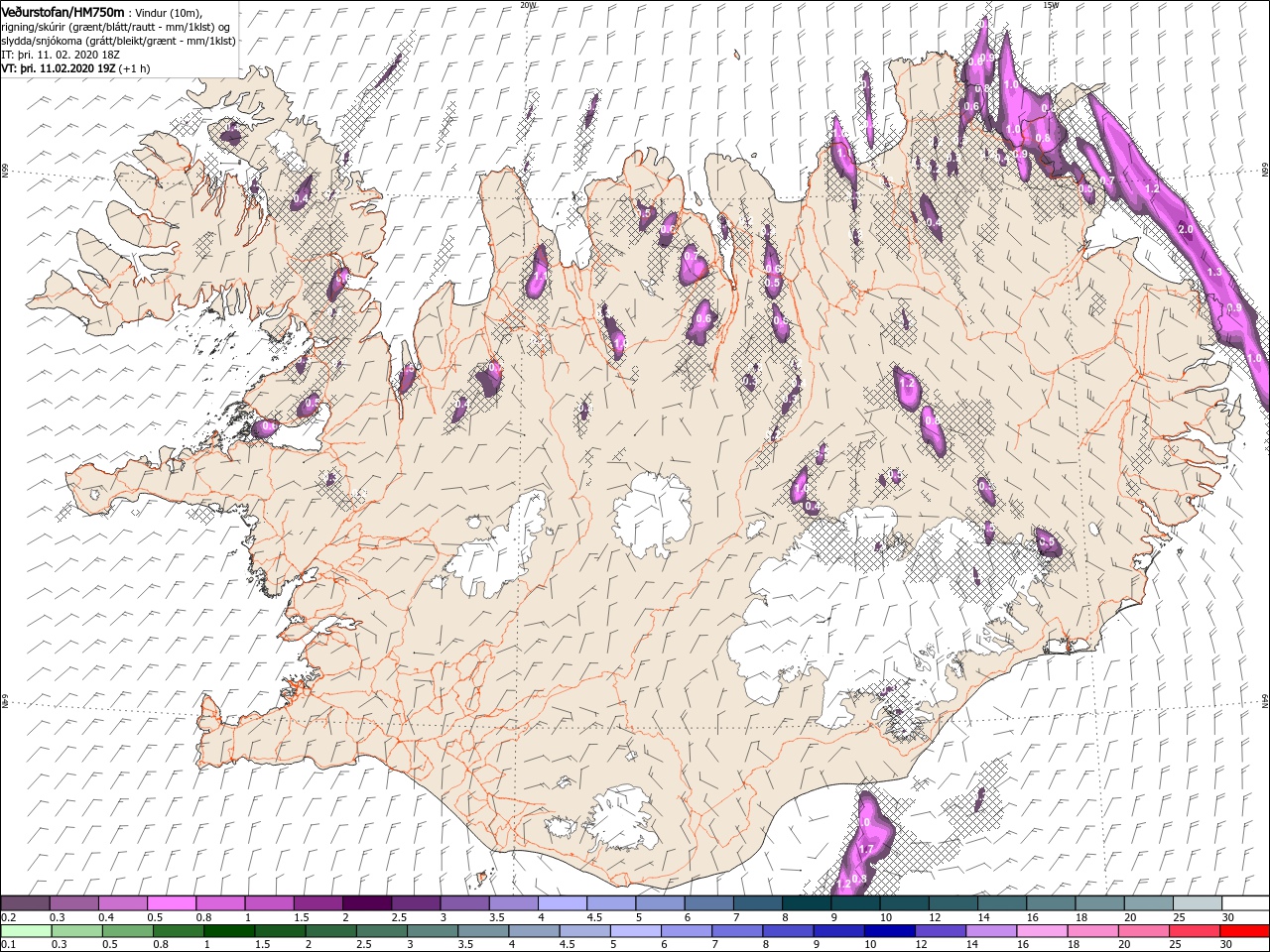Select bottom-row legend swatch between 4.5 and 5
Screen dimensions: 1270x952
[583, 930]
